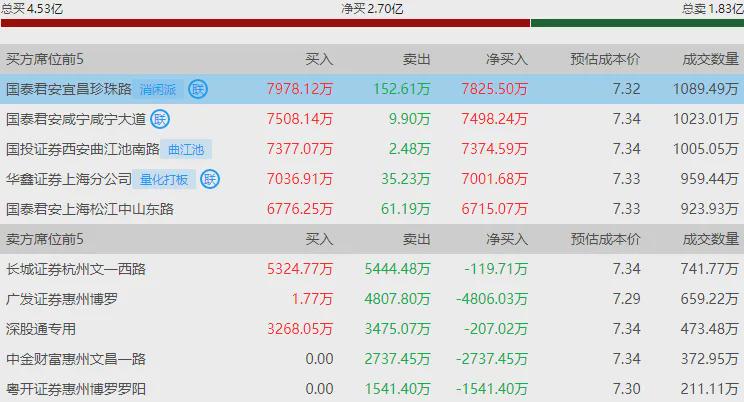Click 净买 2.70亿 label

coord(372,9)
